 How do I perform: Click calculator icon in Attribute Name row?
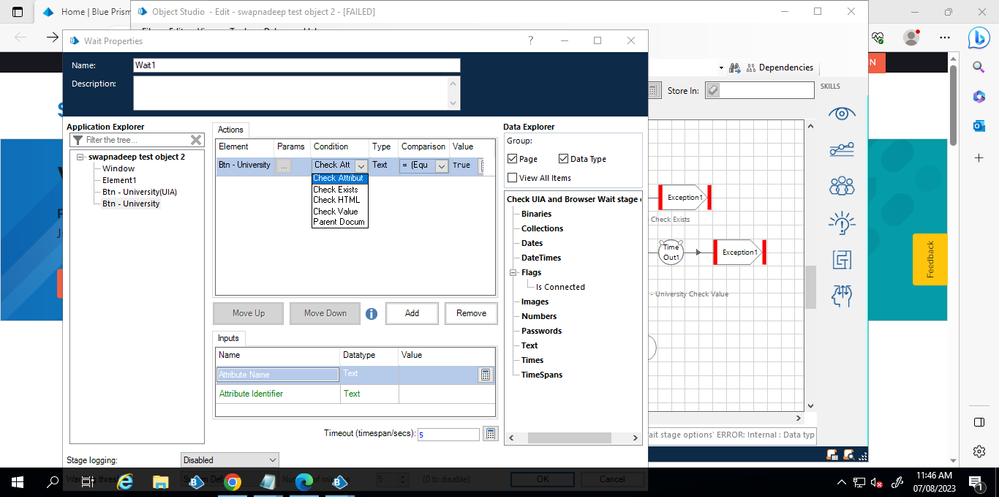click(486, 374)
